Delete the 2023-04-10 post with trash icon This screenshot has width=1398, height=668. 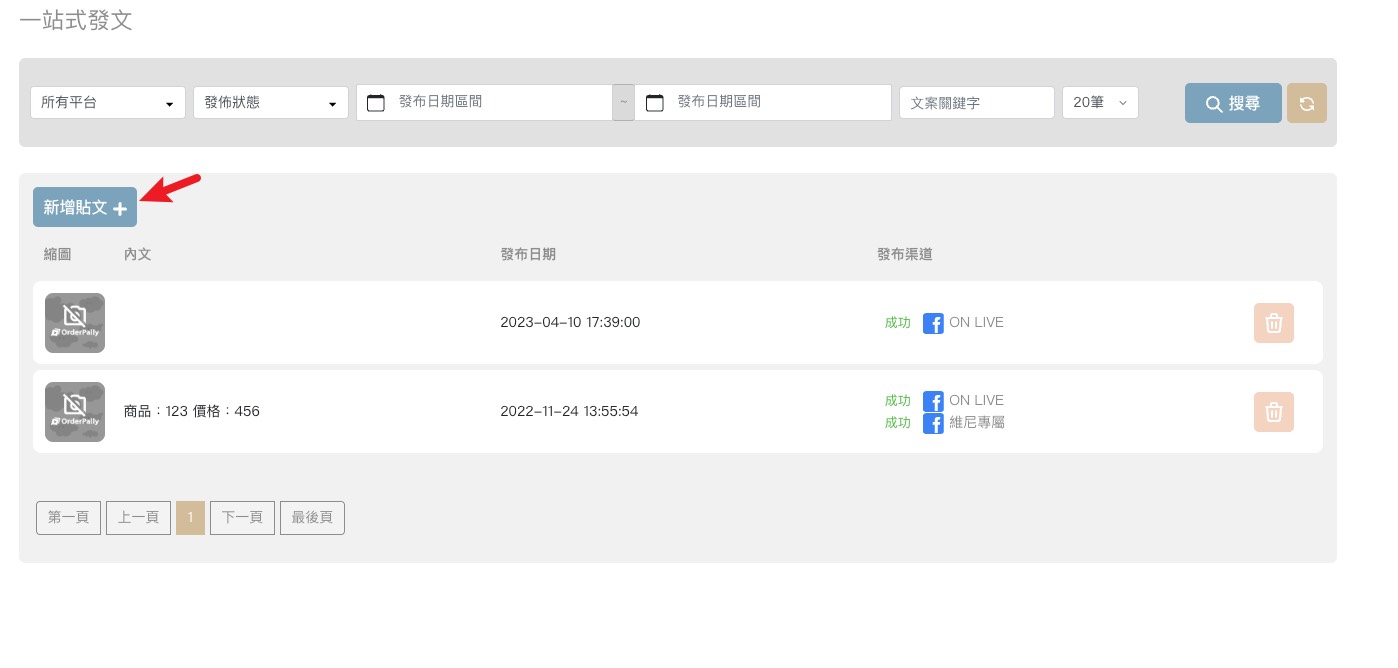pyautogui.click(x=1273, y=323)
